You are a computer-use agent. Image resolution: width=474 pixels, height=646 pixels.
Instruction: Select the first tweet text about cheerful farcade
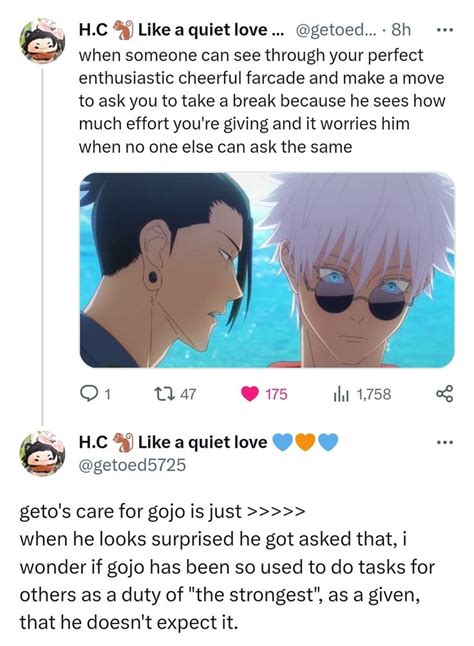pyautogui.click(x=262, y=101)
